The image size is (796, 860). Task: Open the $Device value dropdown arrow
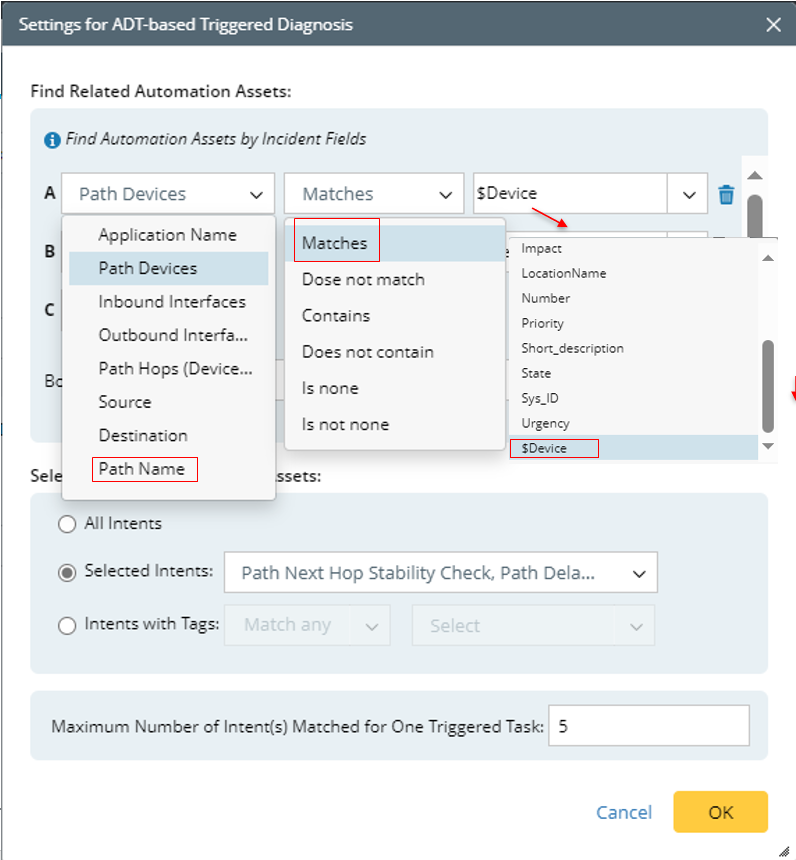click(689, 194)
